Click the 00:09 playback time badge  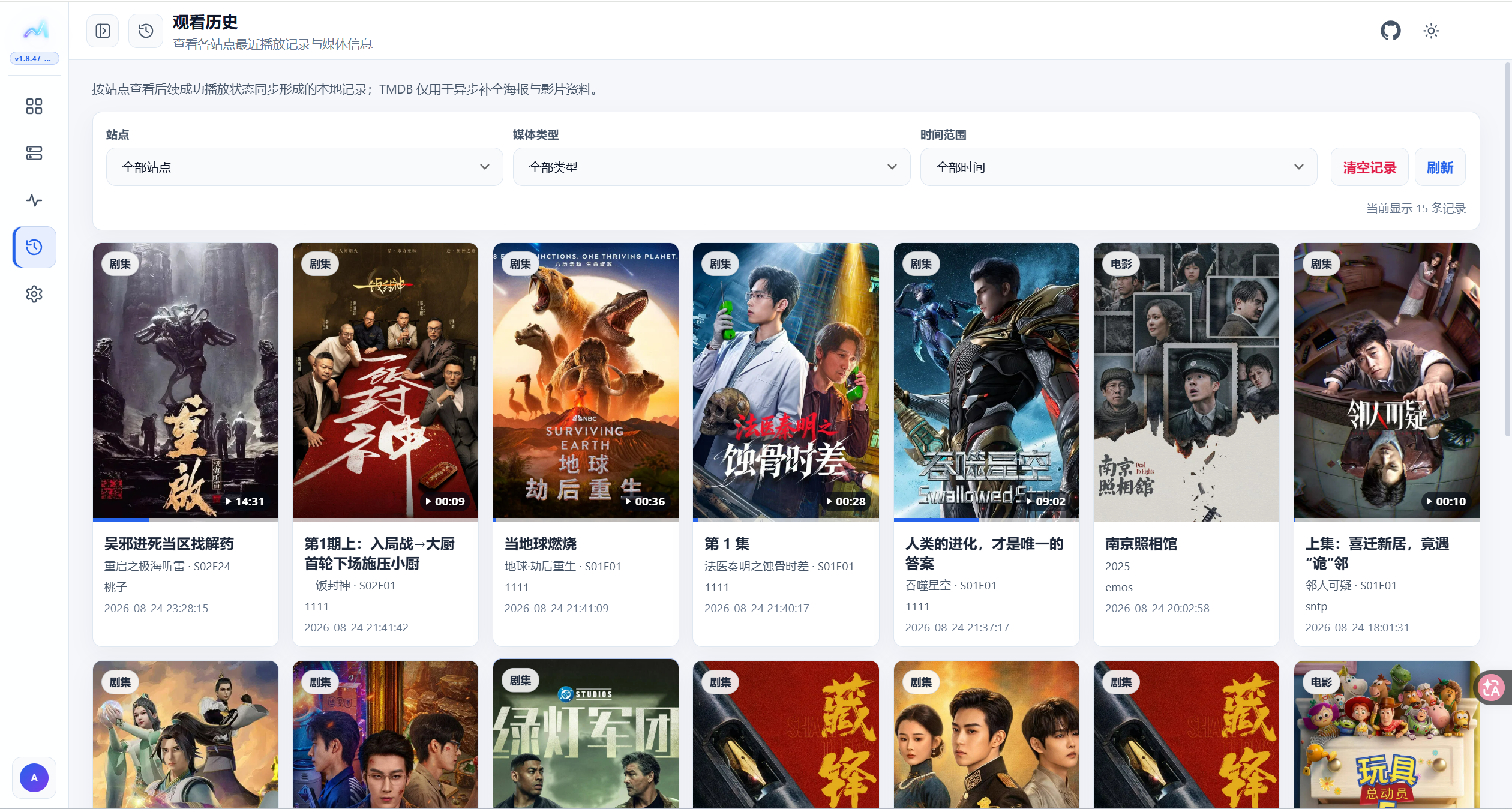point(445,501)
